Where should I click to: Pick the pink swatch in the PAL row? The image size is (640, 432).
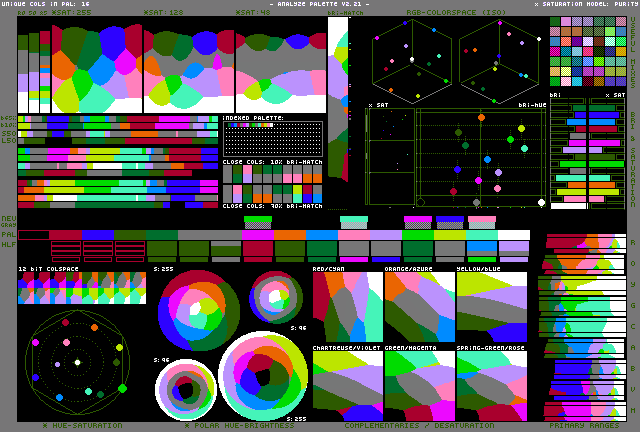[354, 235]
